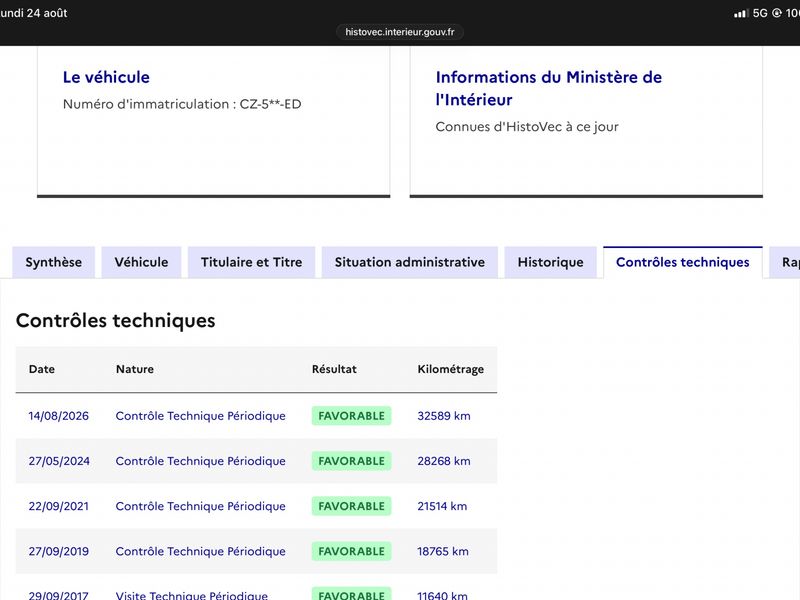Click the Date column header
The height and width of the screenshot is (600, 800).
coord(42,369)
